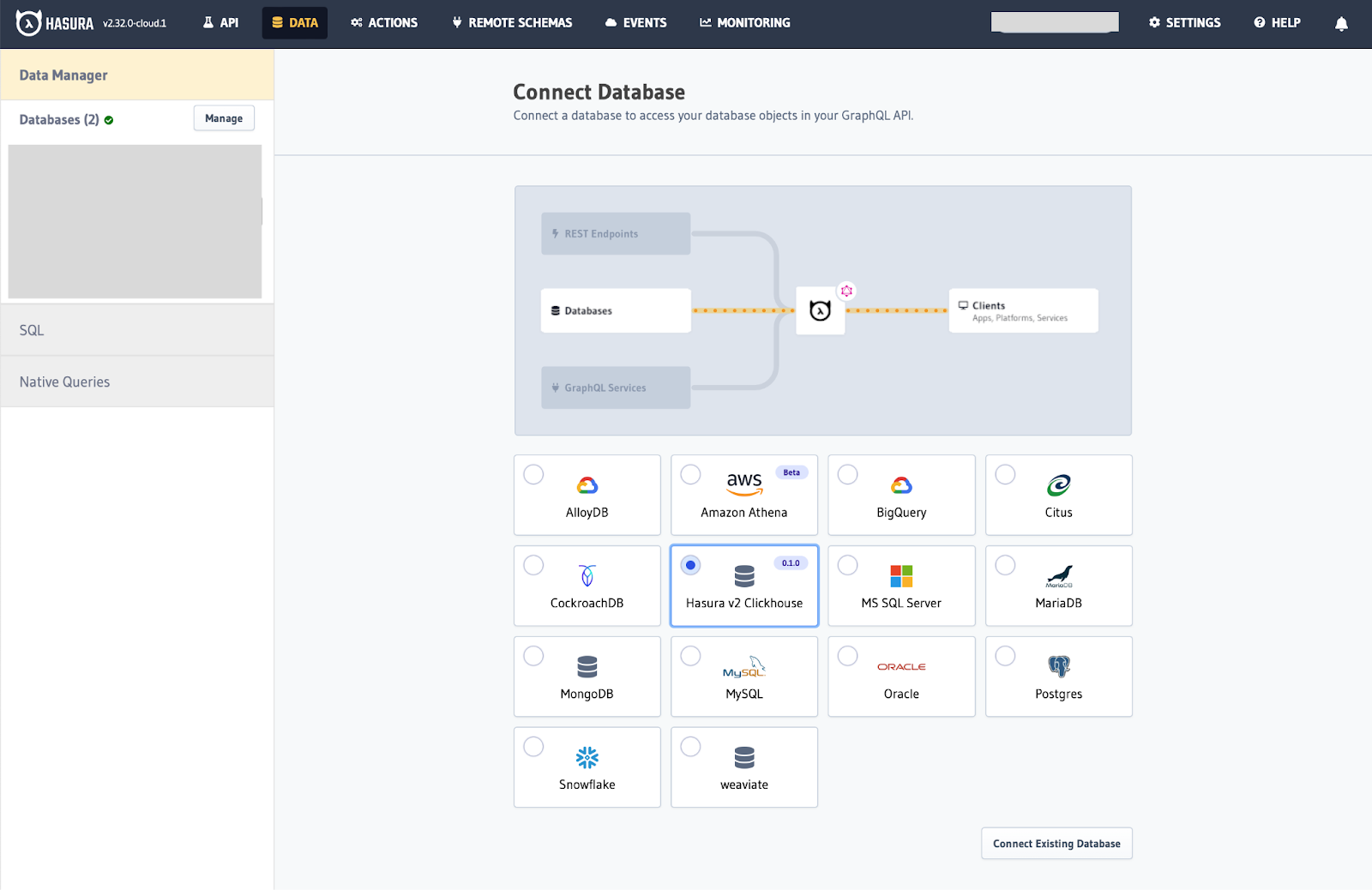This screenshot has height=890, width=1372.
Task: Select the Snowflake radio button
Action: coord(533,747)
